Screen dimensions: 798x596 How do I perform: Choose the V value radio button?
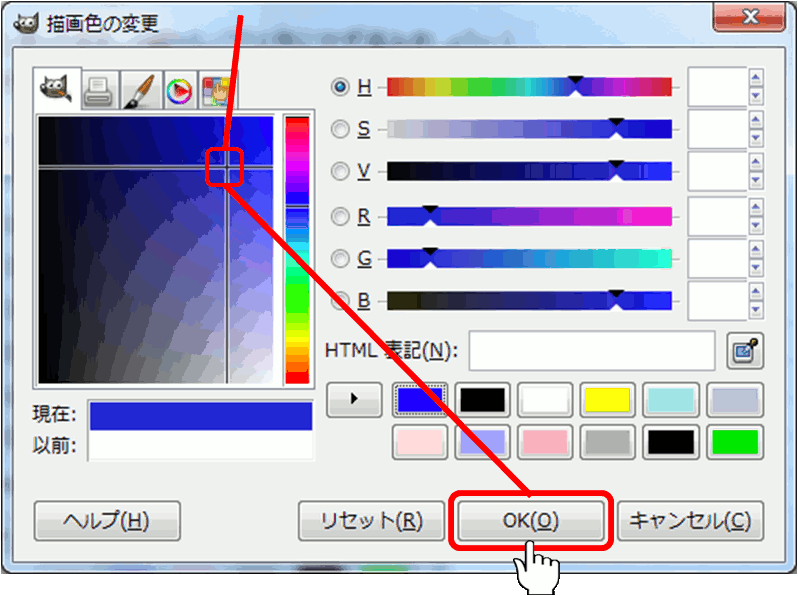click(x=340, y=171)
